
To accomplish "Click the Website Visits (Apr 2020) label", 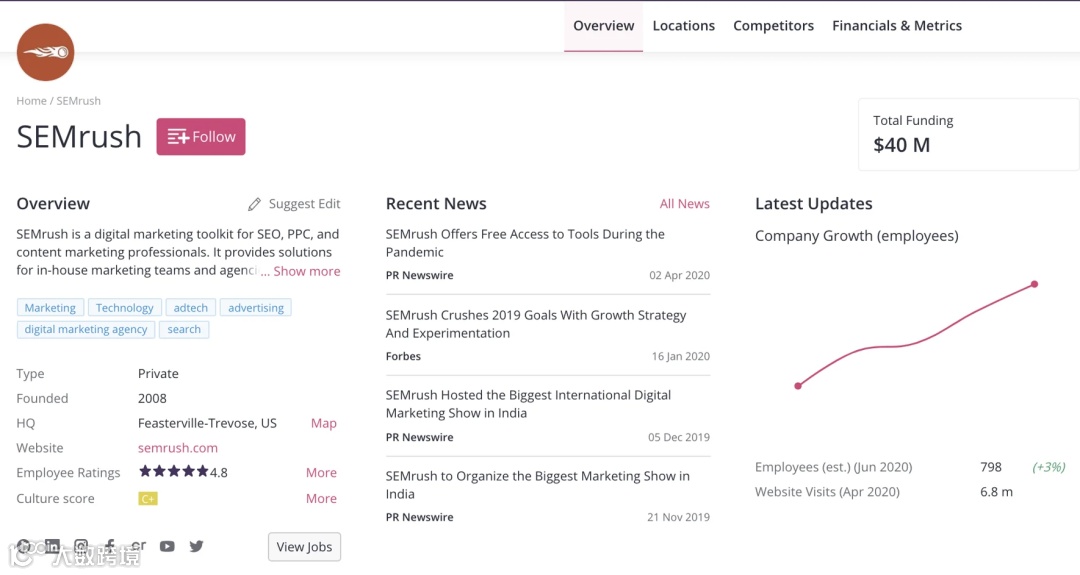I will pos(827,492).
